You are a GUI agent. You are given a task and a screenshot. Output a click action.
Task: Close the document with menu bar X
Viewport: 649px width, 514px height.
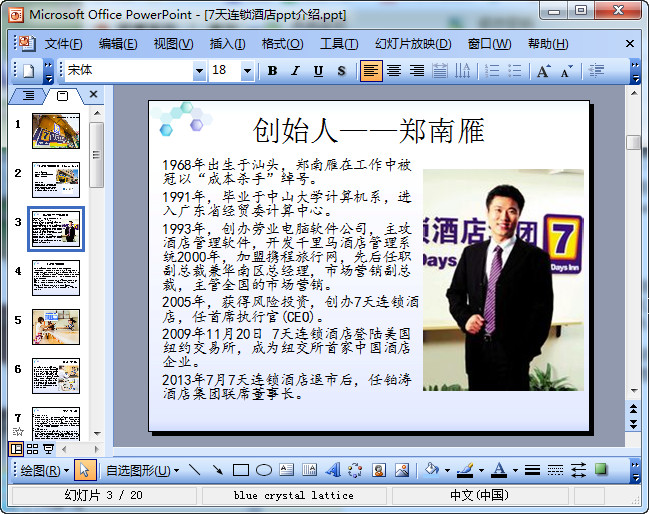pyautogui.click(x=630, y=43)
